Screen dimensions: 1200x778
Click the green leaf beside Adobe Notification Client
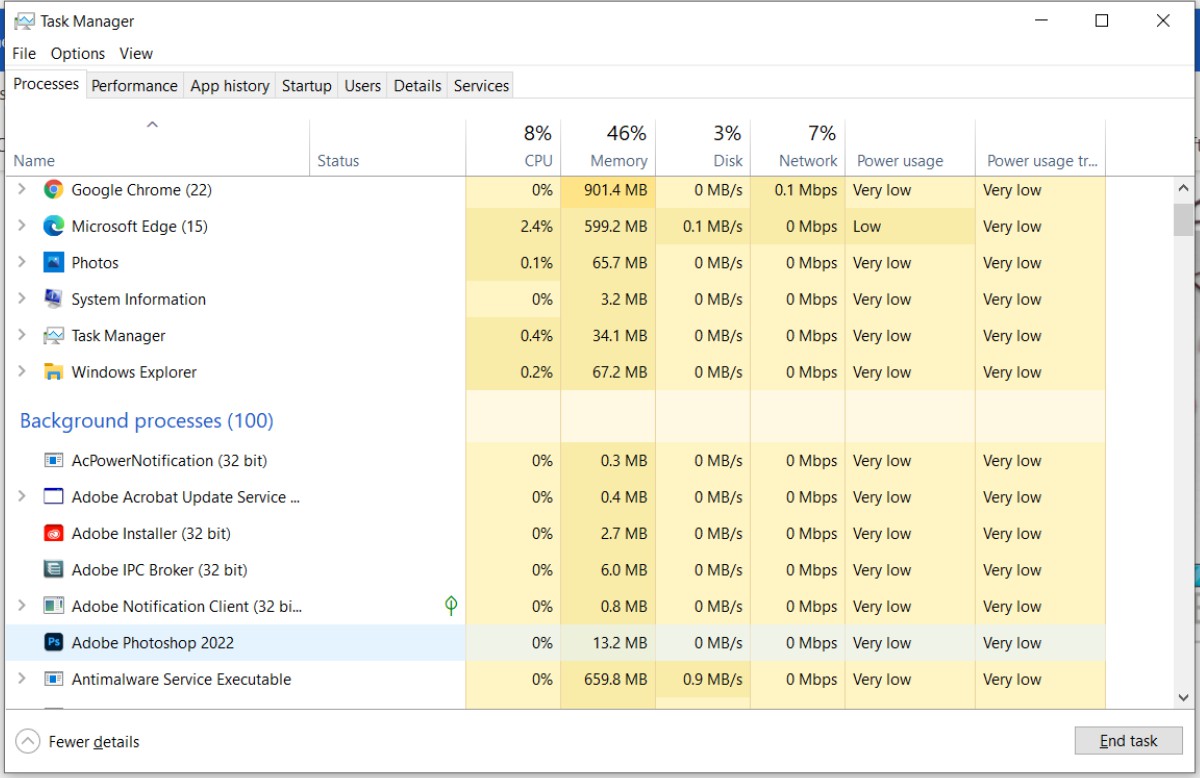(x=451, y=606)
